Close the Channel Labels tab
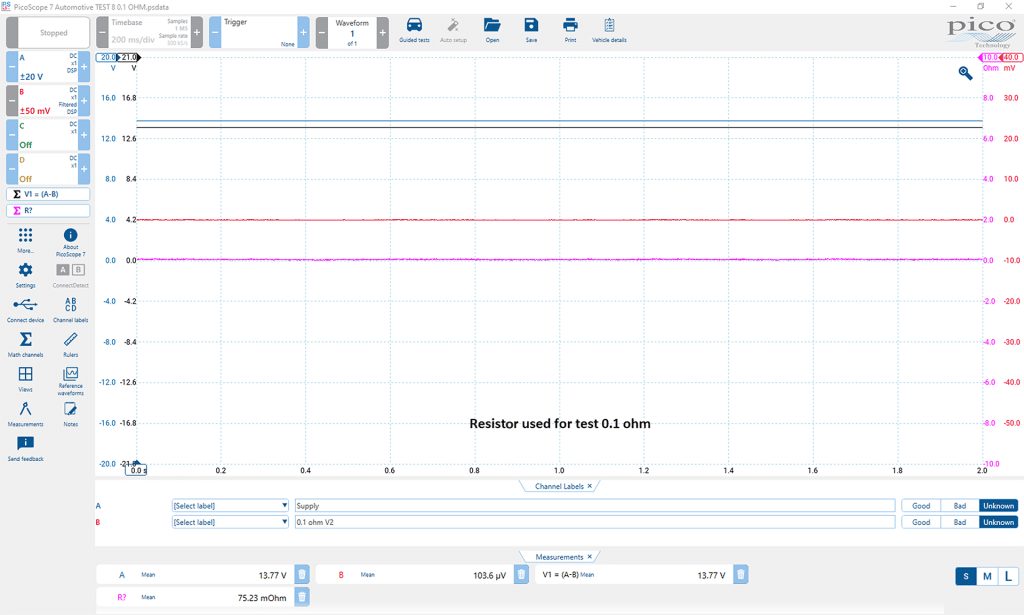The image size is (1024, 615). 590,486
